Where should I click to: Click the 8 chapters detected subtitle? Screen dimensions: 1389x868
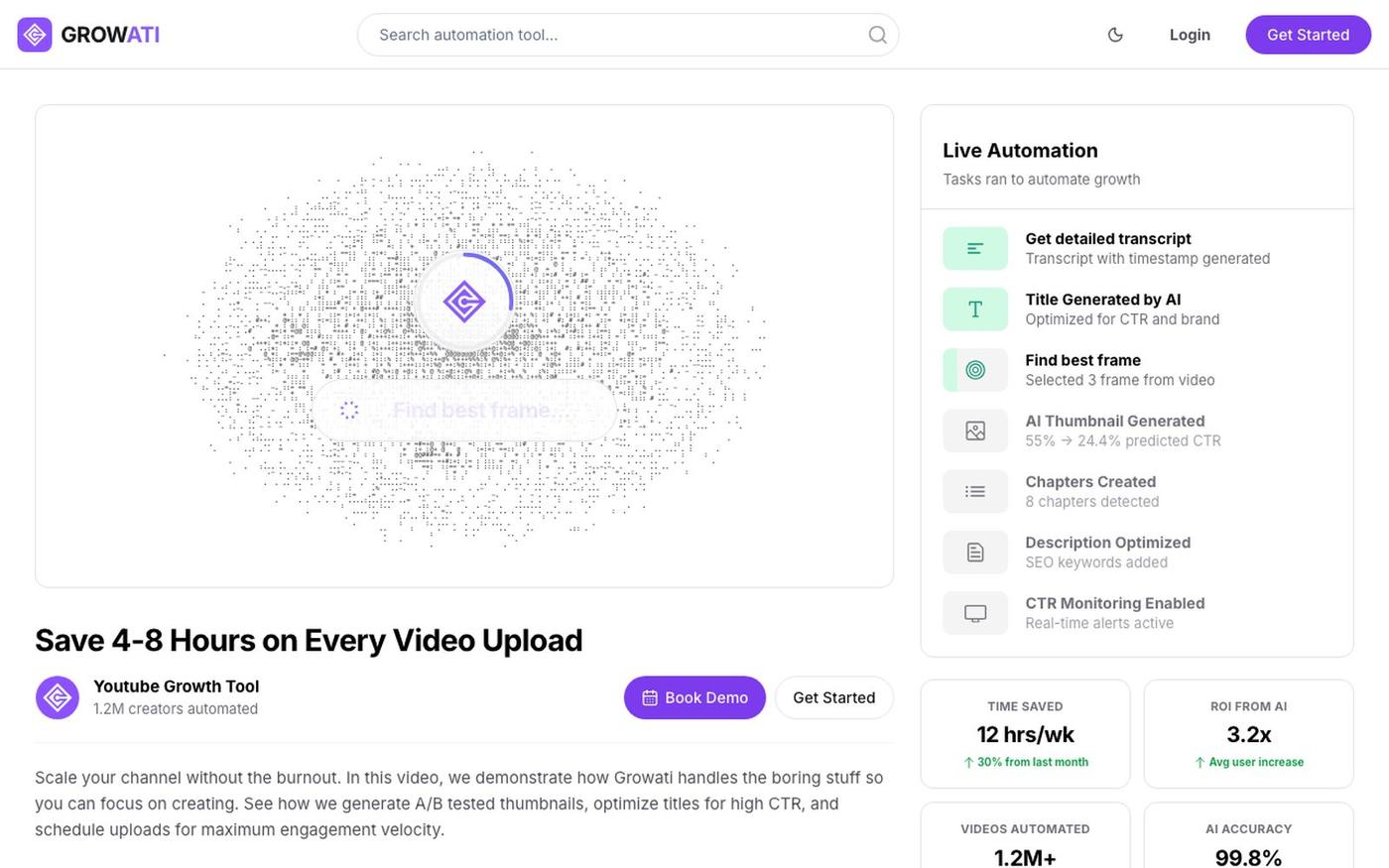pos(1092,502)
